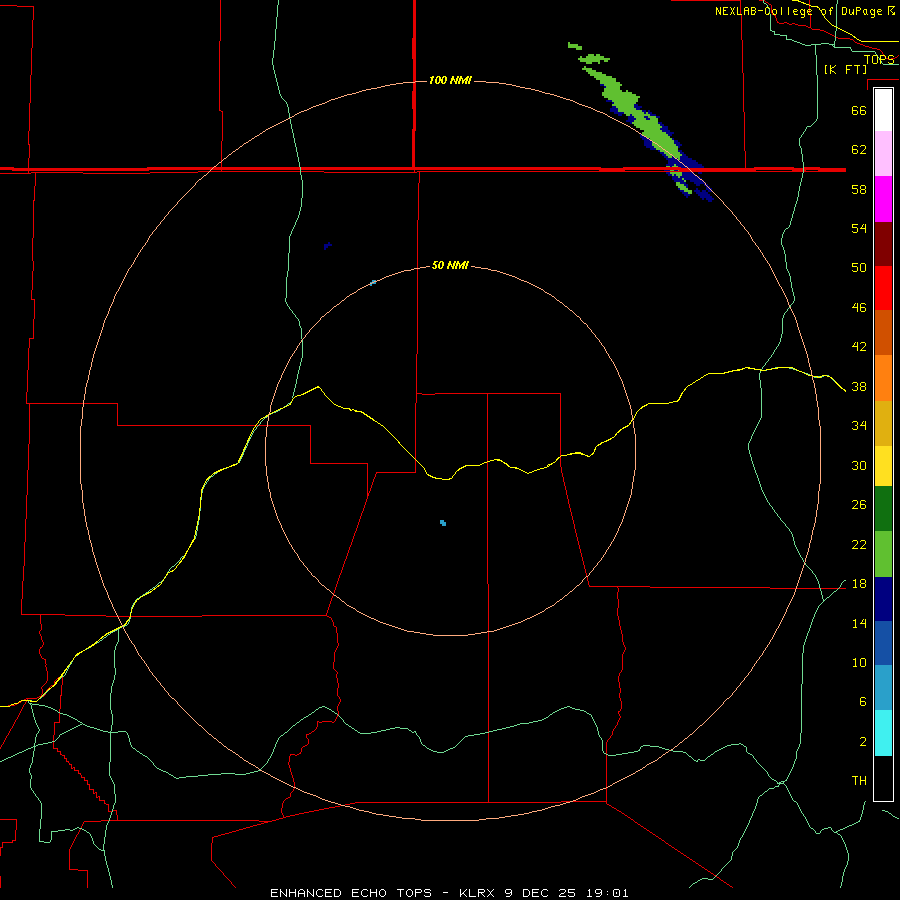Click the 2 legend value

pyautogui.click(x=863, y=742)
